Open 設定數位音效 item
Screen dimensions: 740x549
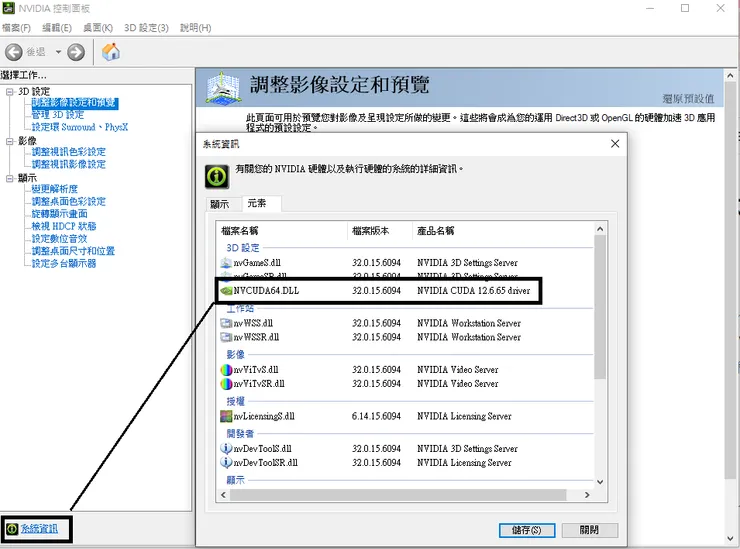[59, 239]
